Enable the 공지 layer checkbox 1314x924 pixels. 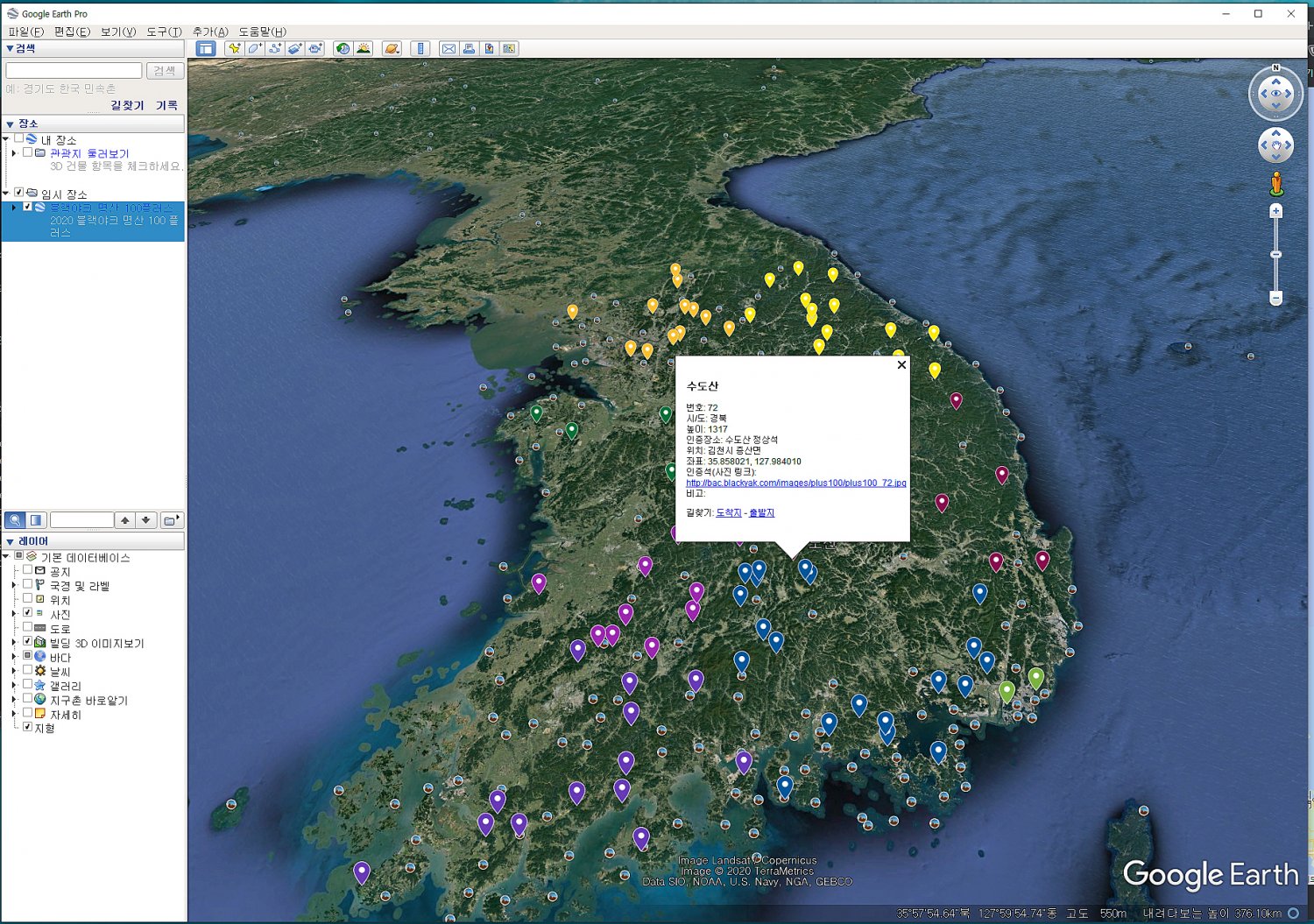click(28, 570)
